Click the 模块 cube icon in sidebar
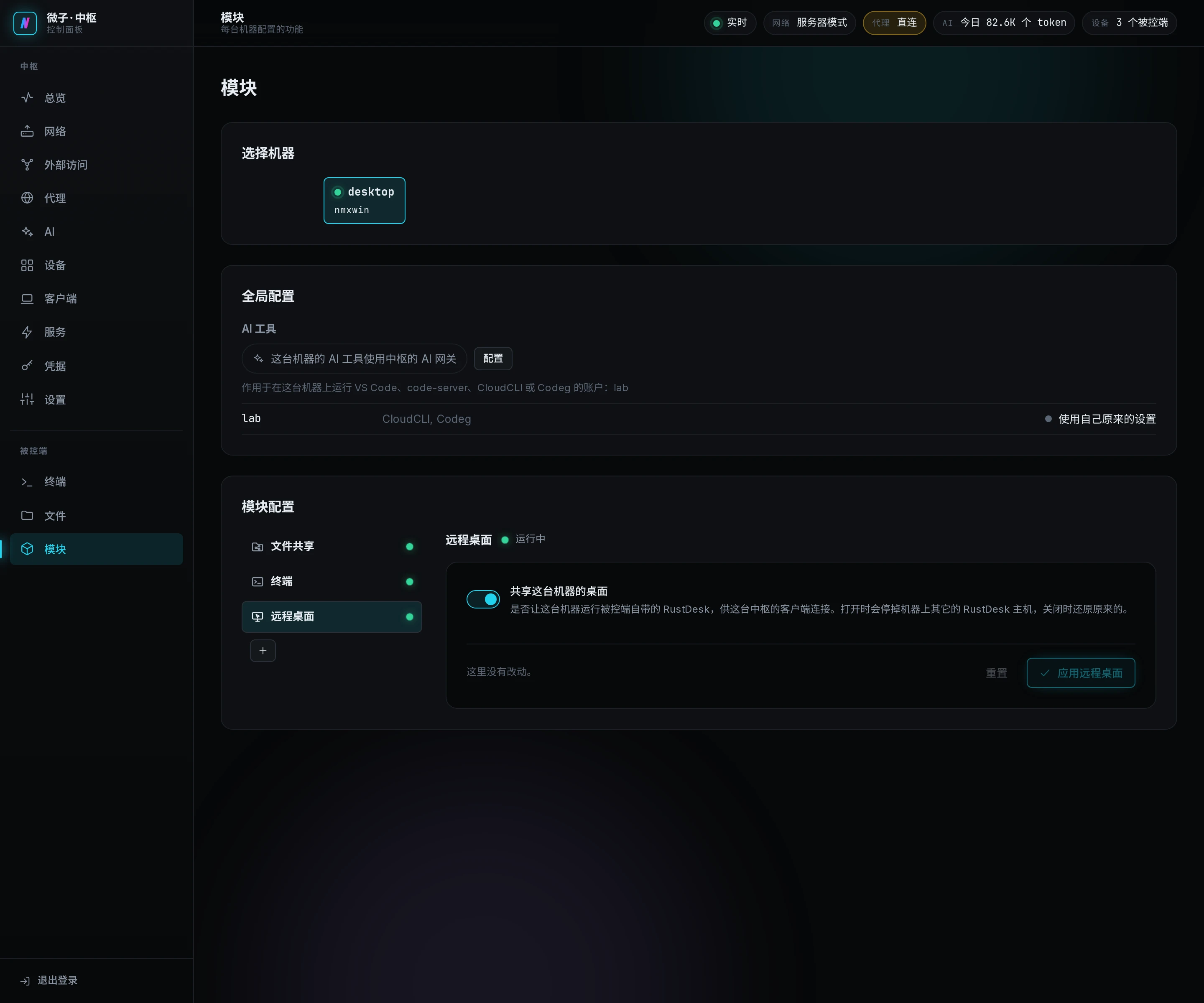The image size is (1204, 1003). pos(27,549)
